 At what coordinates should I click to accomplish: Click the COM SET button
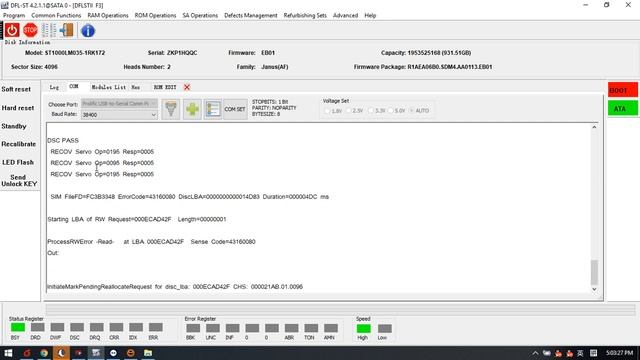click(x=235, y=109)
